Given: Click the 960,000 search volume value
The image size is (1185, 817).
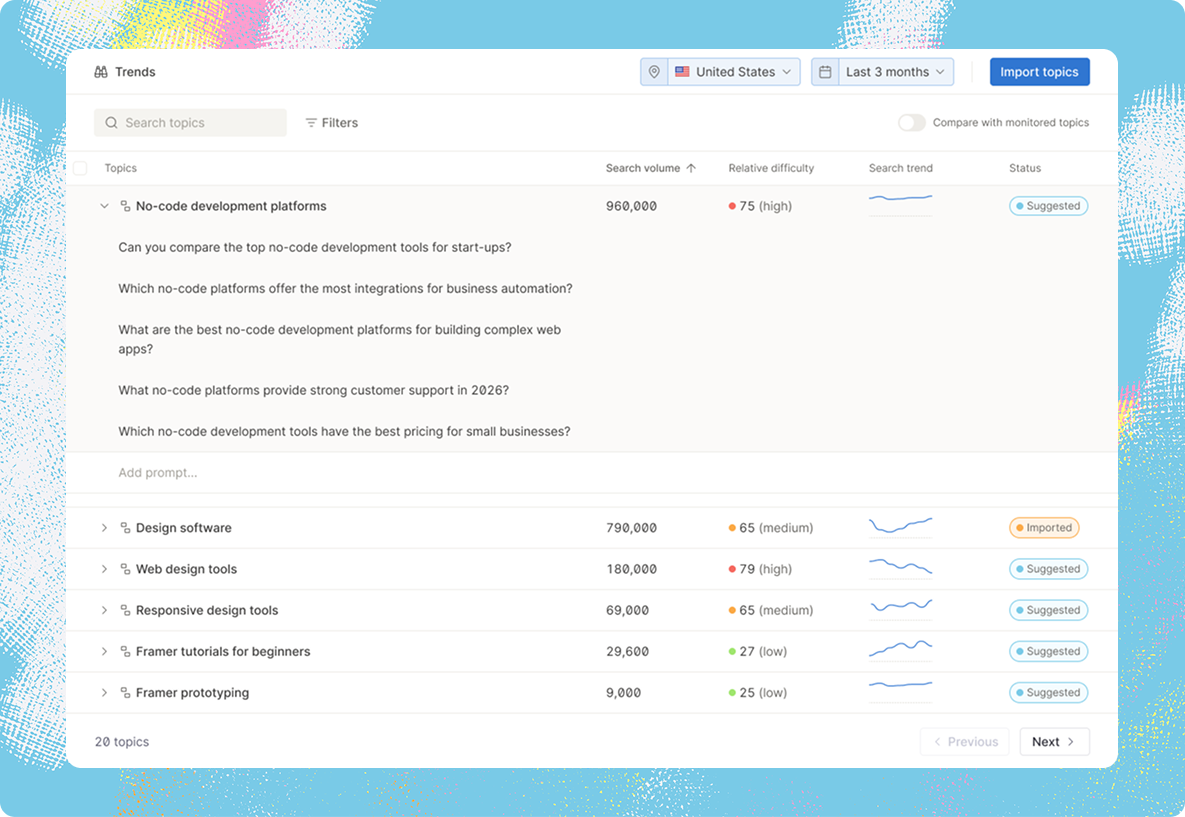Looking at the screenshot, I should tap(631, 206).
